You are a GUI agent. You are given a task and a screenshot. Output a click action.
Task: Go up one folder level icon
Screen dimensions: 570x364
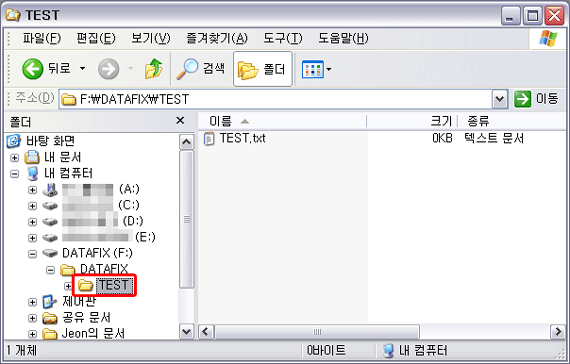(x=154, y=68)
